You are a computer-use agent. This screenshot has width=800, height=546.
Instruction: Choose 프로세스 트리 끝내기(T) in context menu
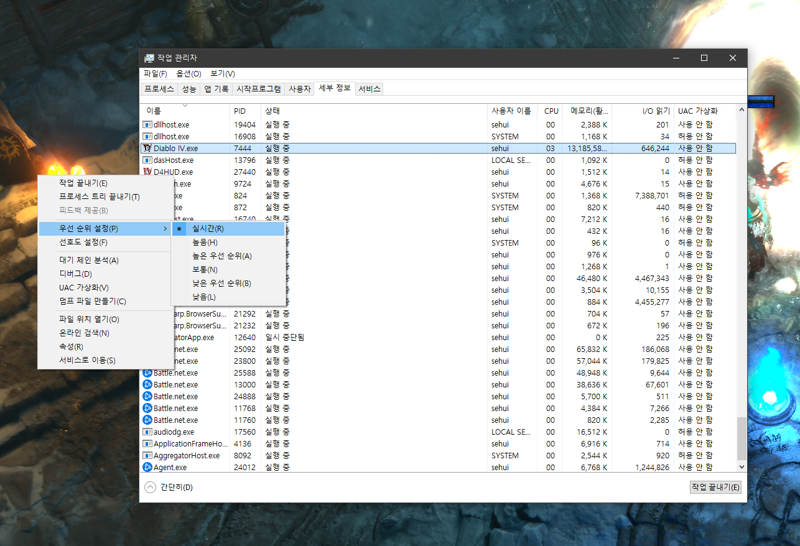click(105, 196)
